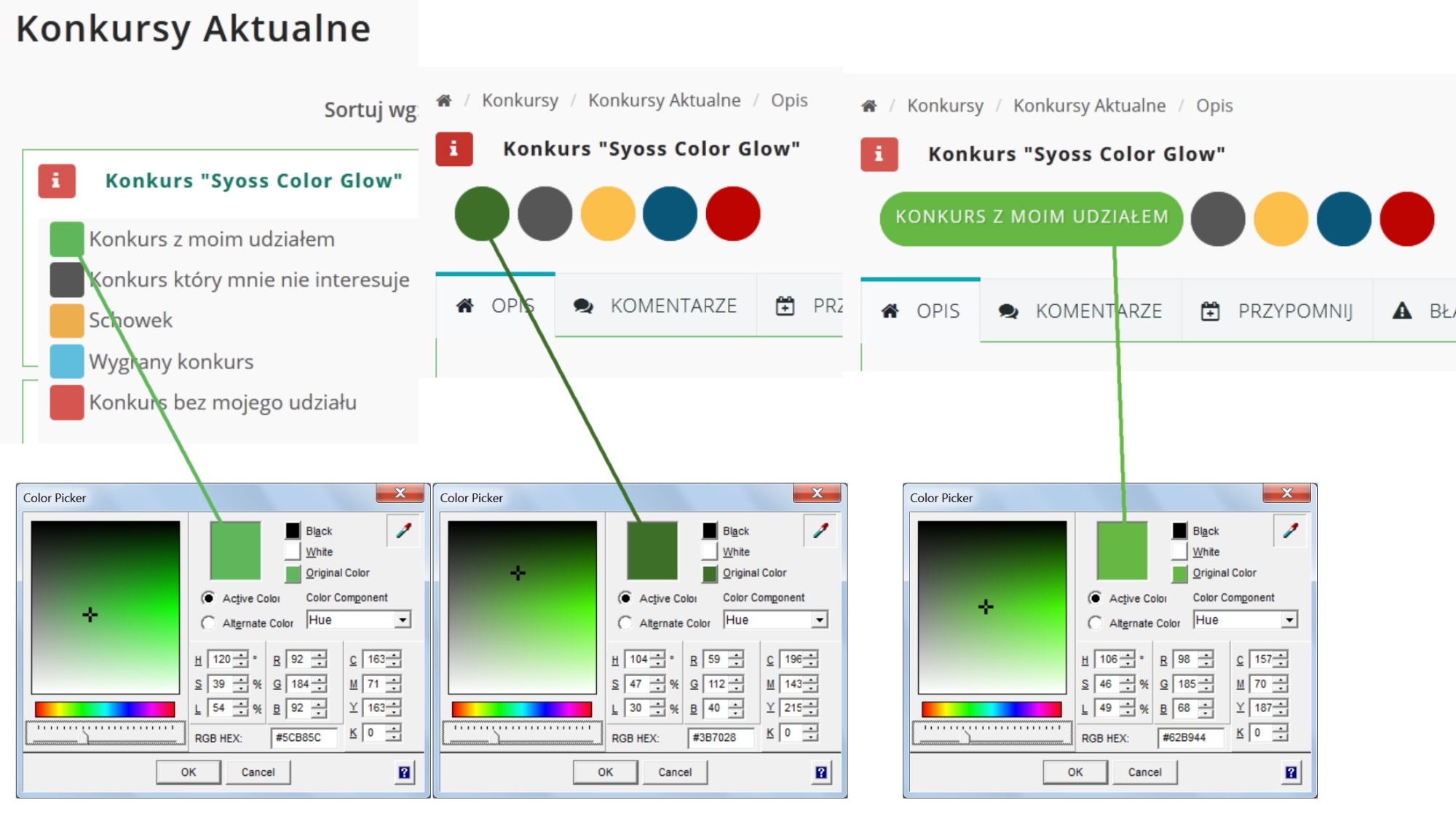
Task: Click OK in the rightmost Color Picker
Action: coord(1075,772)
